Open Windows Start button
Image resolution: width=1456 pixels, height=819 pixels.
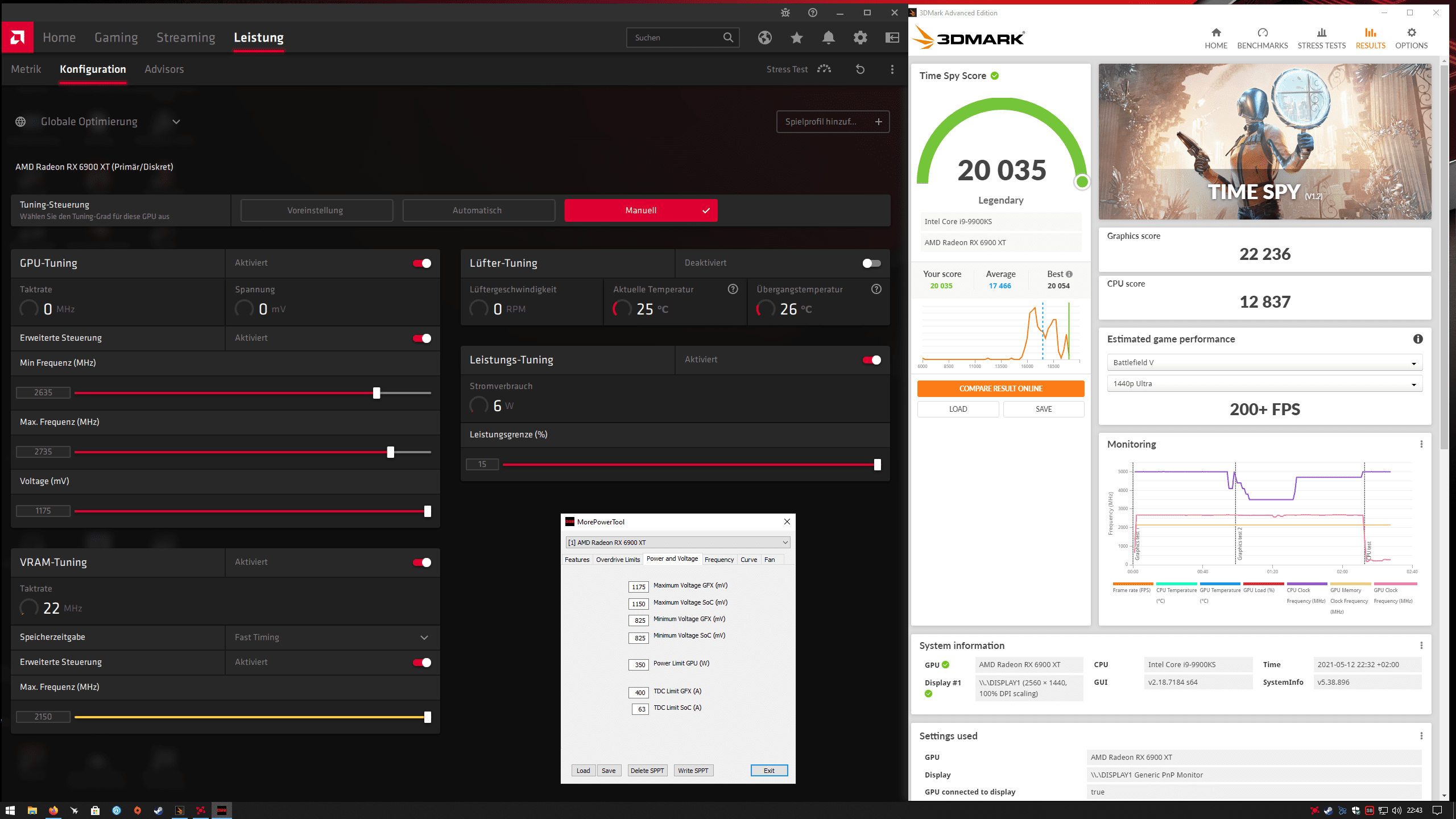point(10,810)
